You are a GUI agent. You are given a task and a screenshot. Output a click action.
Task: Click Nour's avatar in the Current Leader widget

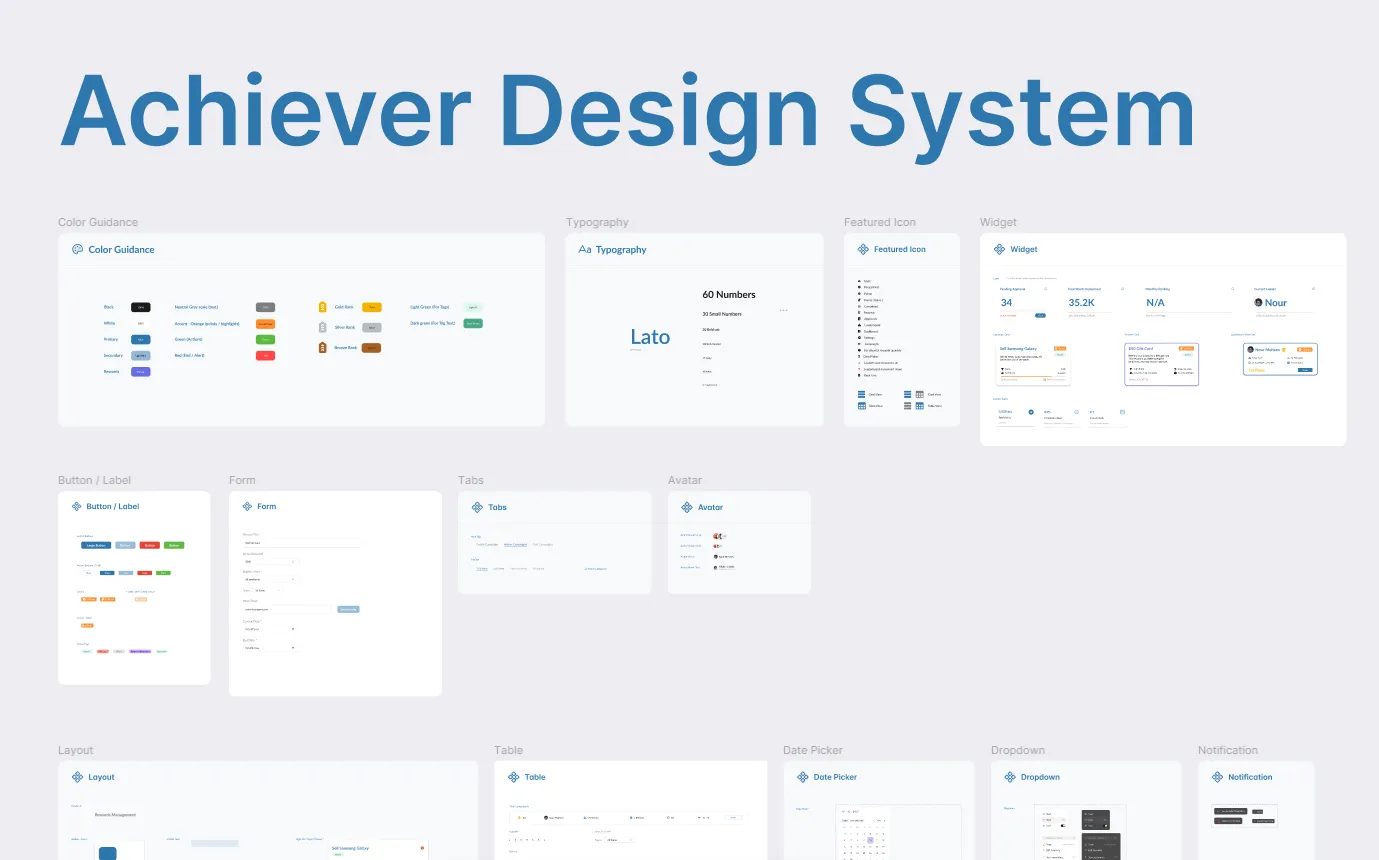coord(1258,302)
